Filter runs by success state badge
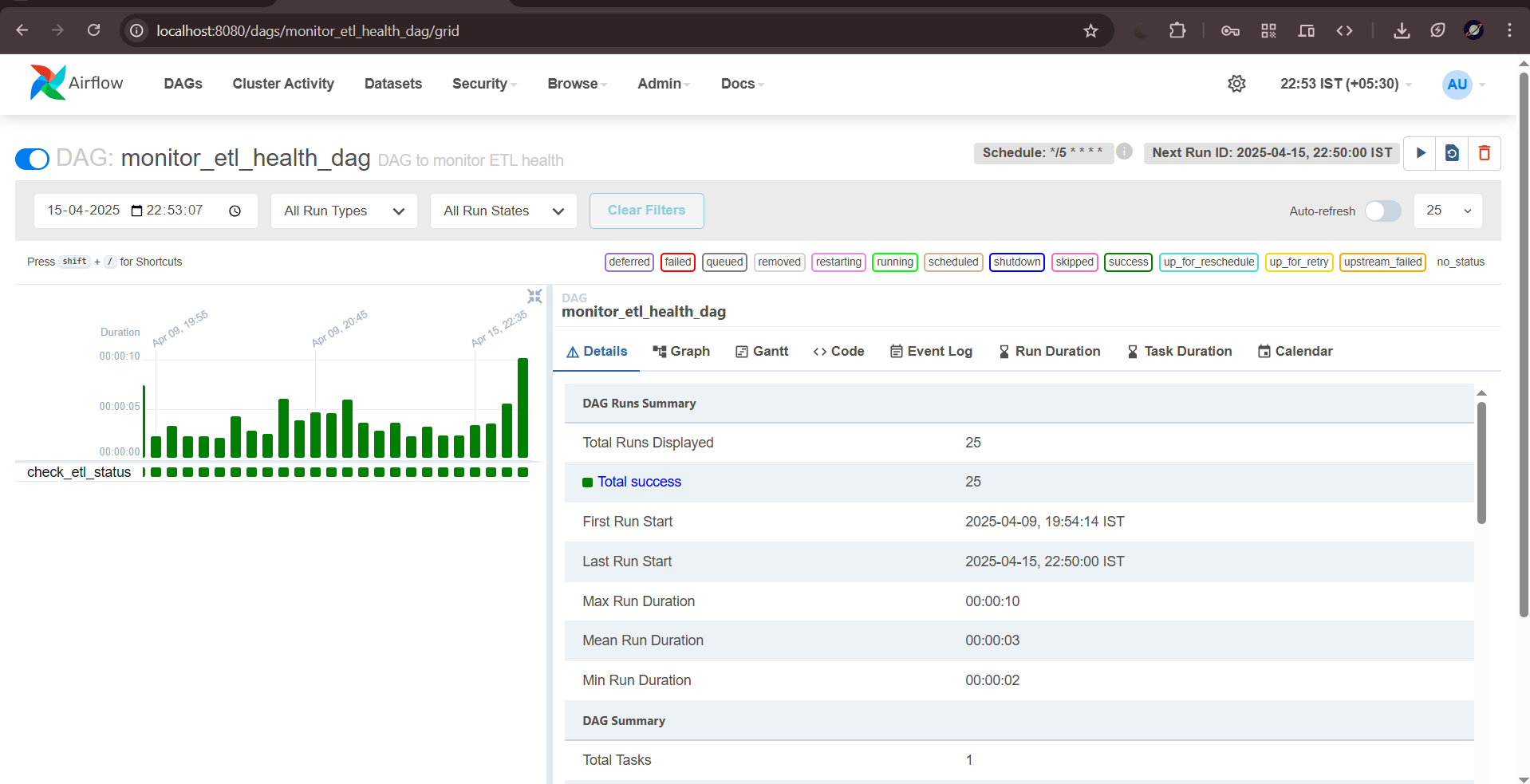The width and height of the screenshot is (1530, 784). 1128,262
